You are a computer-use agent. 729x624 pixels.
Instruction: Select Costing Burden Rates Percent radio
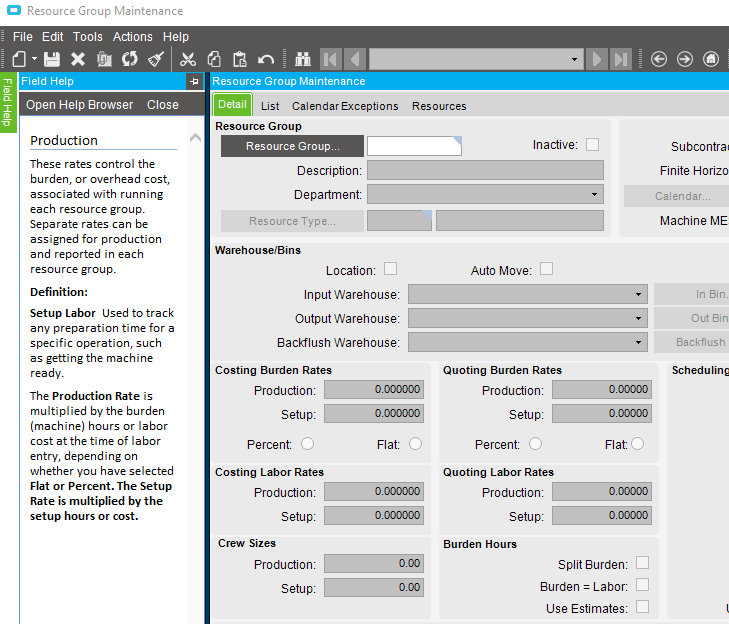(307, 444)
